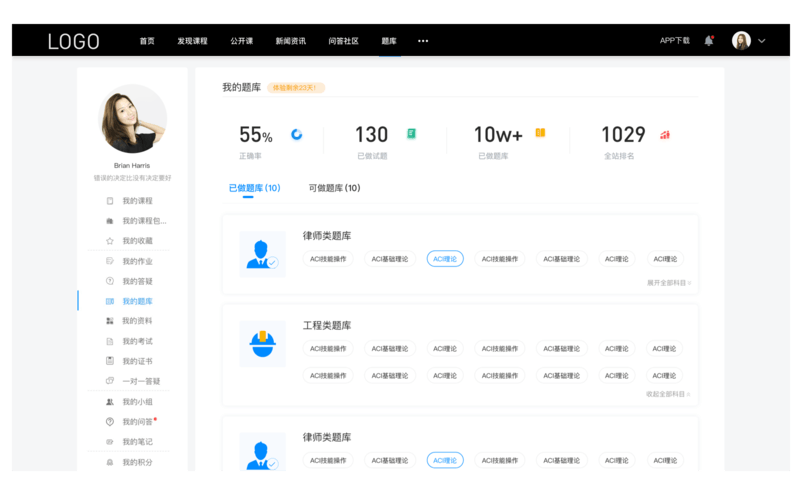Click the large profile photo of Brian Harris
The image size is (800, 495).
tap(132, 119)
